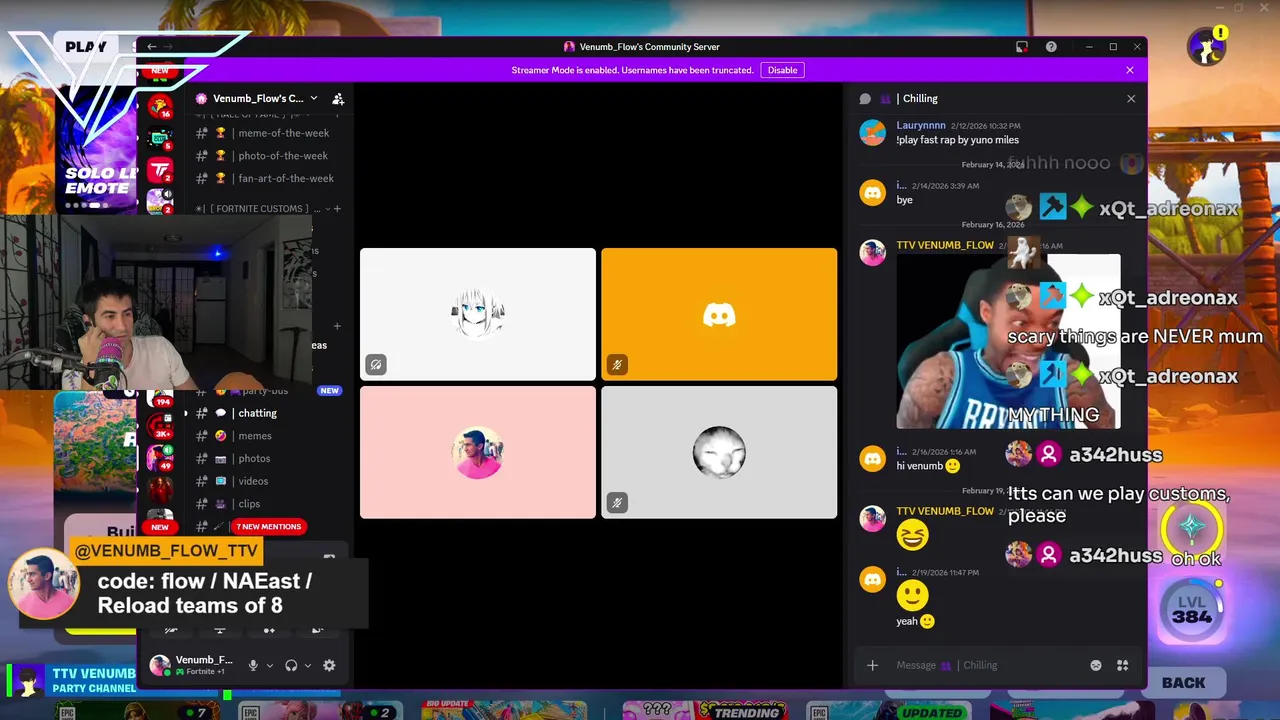1280x720 pixels.
Task: Click the invite people icon beside server name
Action: pyautogui.click(x=338, y=98)
